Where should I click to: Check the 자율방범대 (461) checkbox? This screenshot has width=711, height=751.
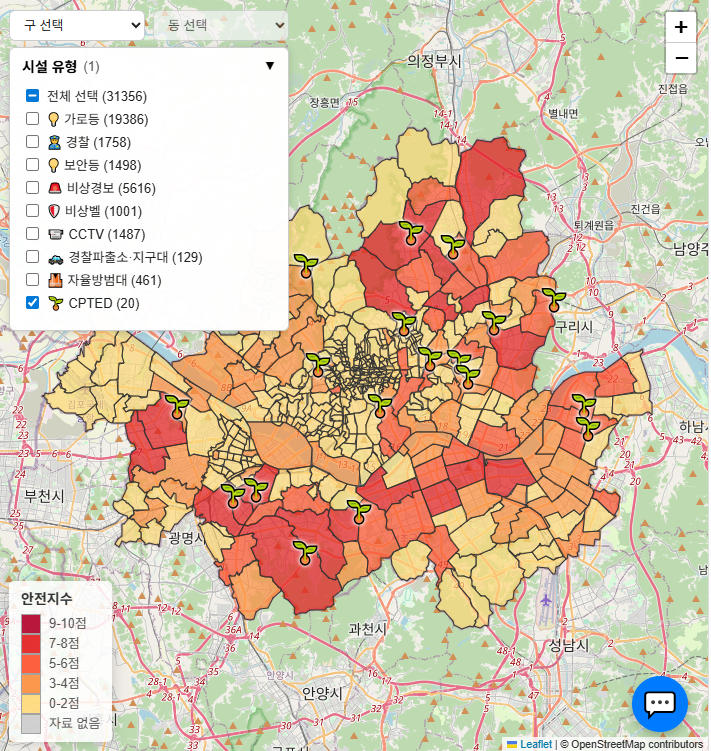pos(33,280)
